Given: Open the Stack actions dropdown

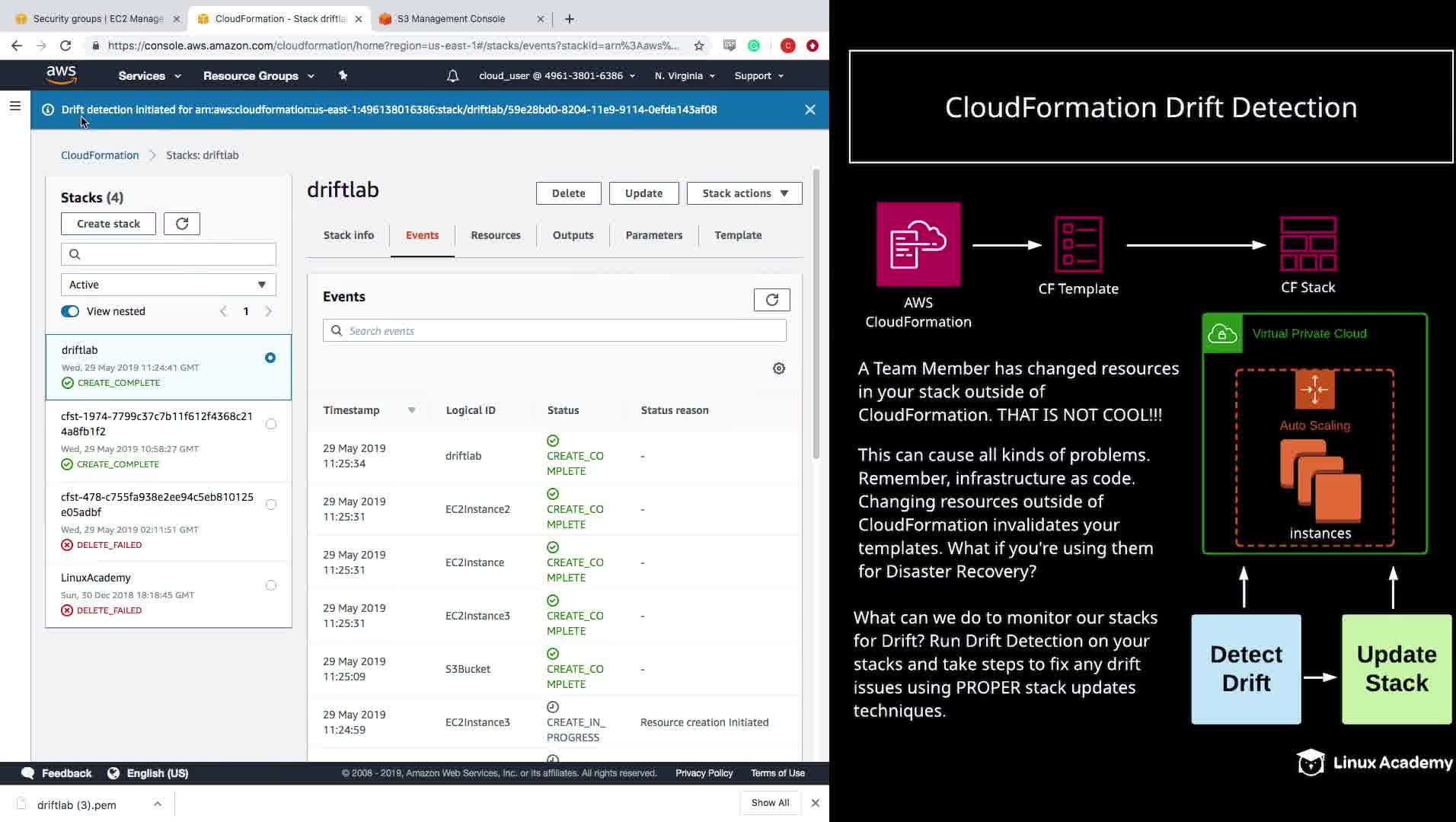Looking at the screenshot, I should [x=745, y=193].
